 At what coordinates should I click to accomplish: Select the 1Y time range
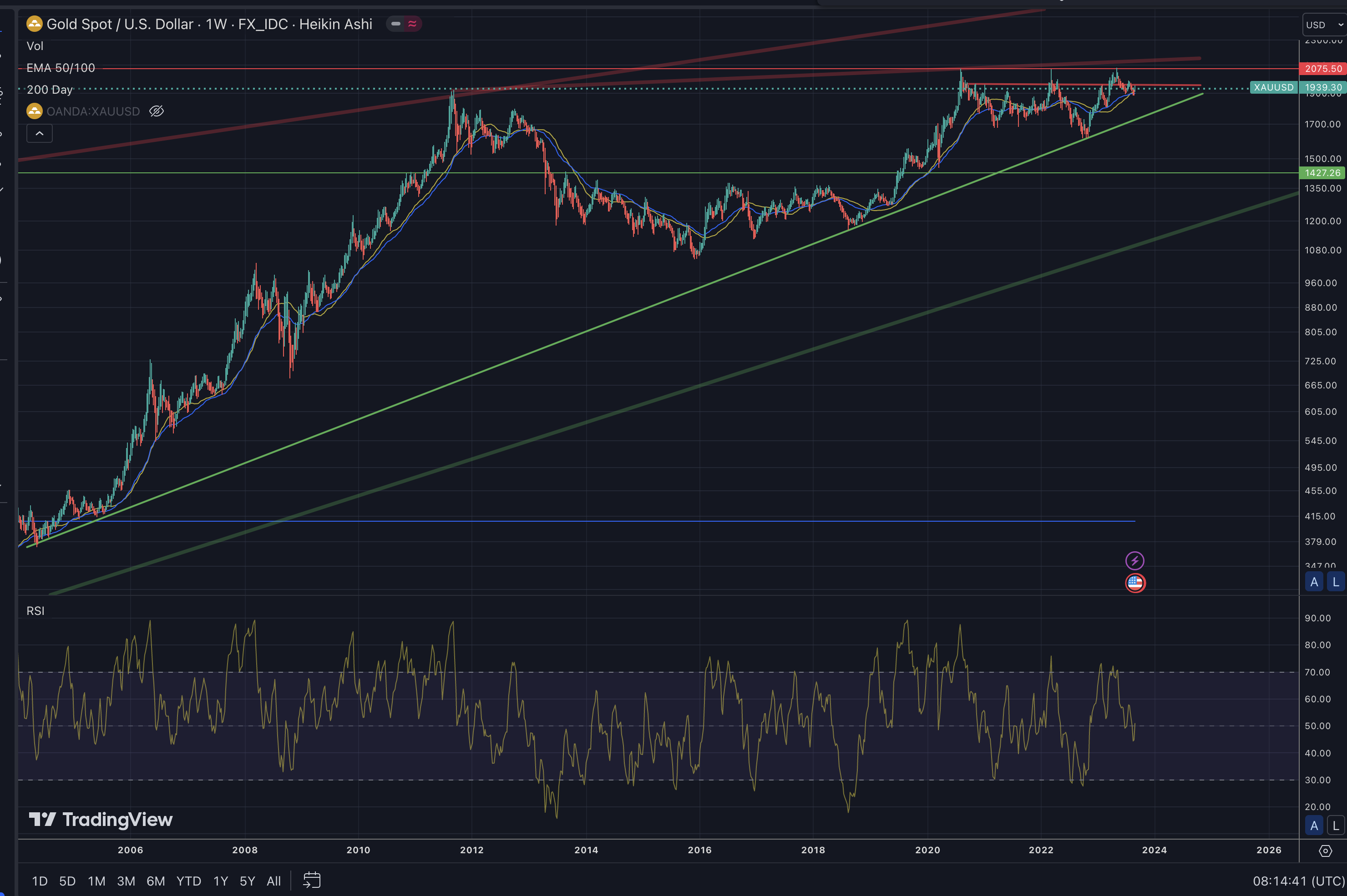tap(220, 881)
